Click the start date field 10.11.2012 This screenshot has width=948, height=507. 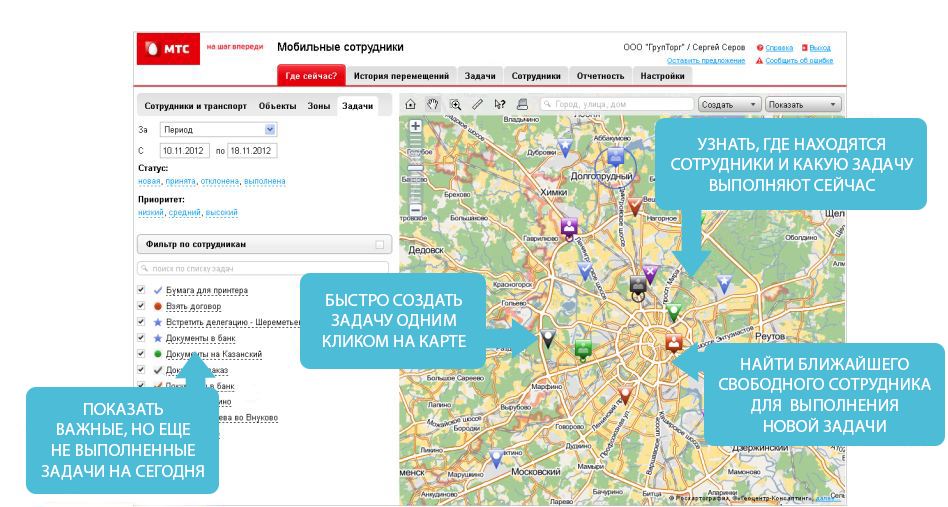point(184,150)
